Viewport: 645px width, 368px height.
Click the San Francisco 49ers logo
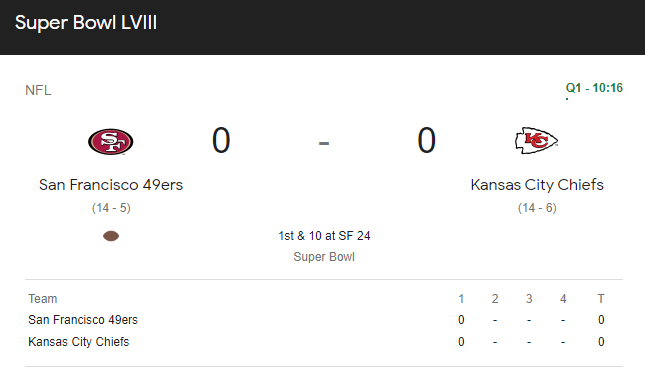(111, 141)
